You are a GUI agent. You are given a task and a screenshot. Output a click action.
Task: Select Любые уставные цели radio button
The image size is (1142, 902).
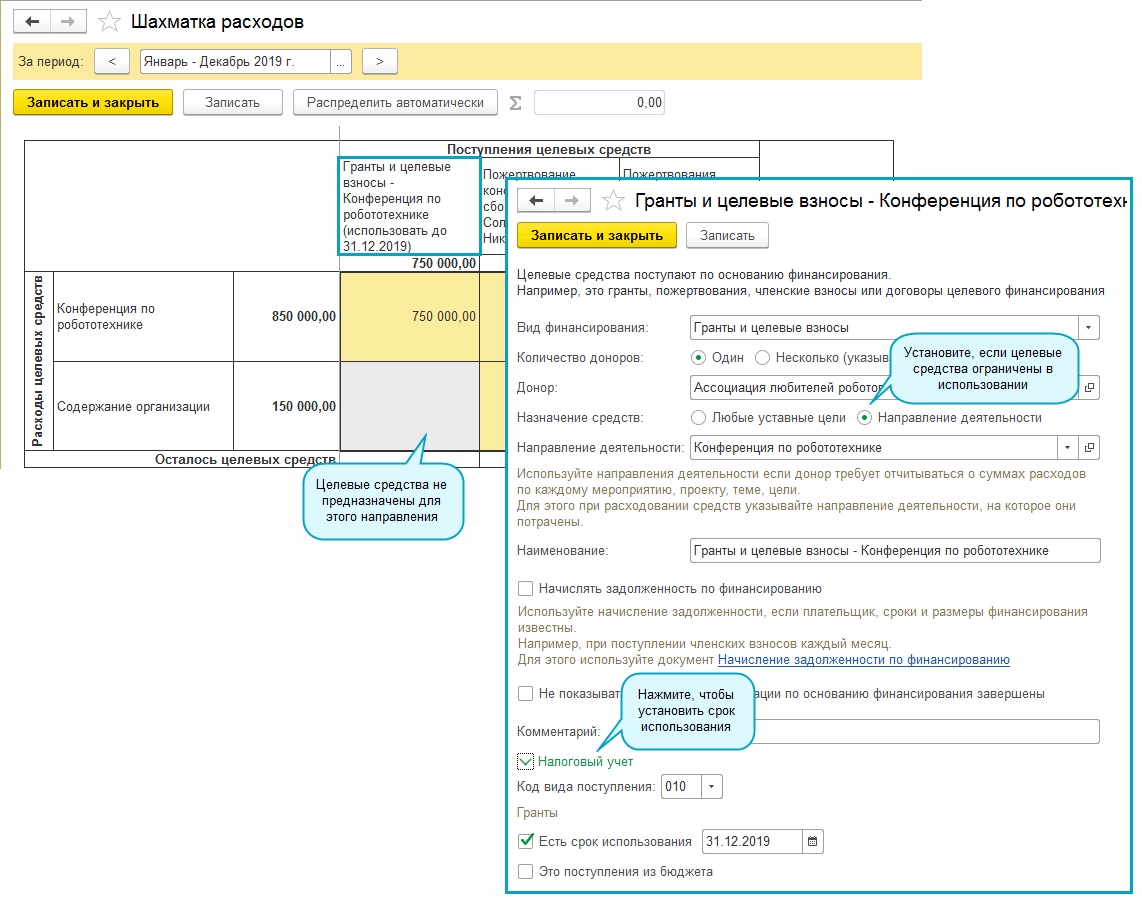698,417
